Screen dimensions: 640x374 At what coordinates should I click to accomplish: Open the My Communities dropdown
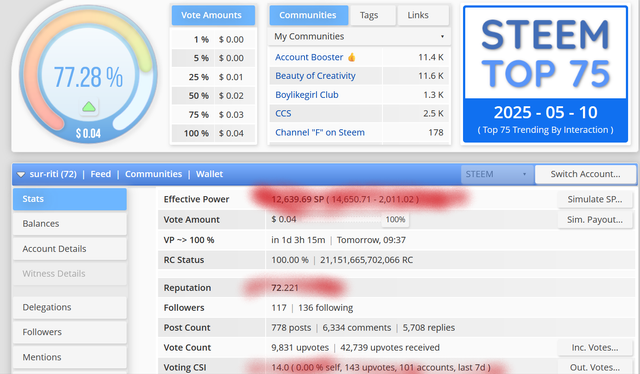pos(360,36)
